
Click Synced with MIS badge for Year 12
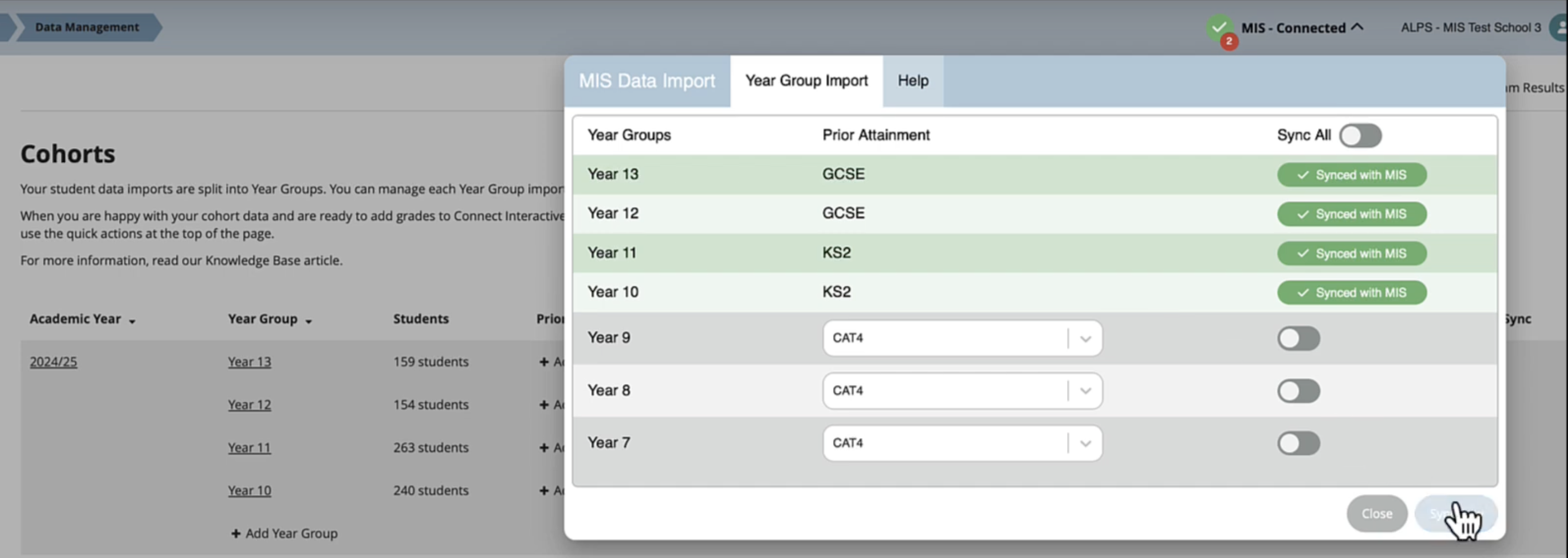click(1351, 214)
